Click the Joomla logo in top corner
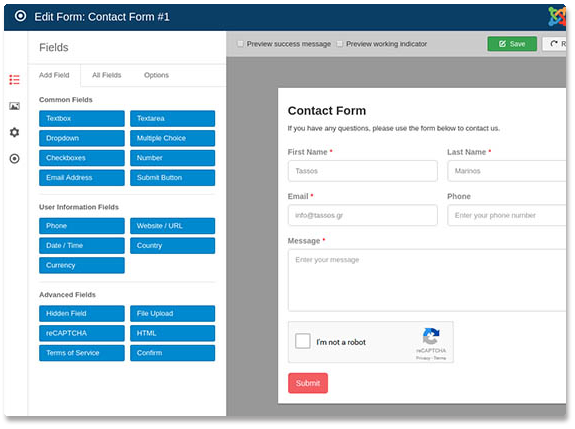575x429 pixels. coord(557,16)
